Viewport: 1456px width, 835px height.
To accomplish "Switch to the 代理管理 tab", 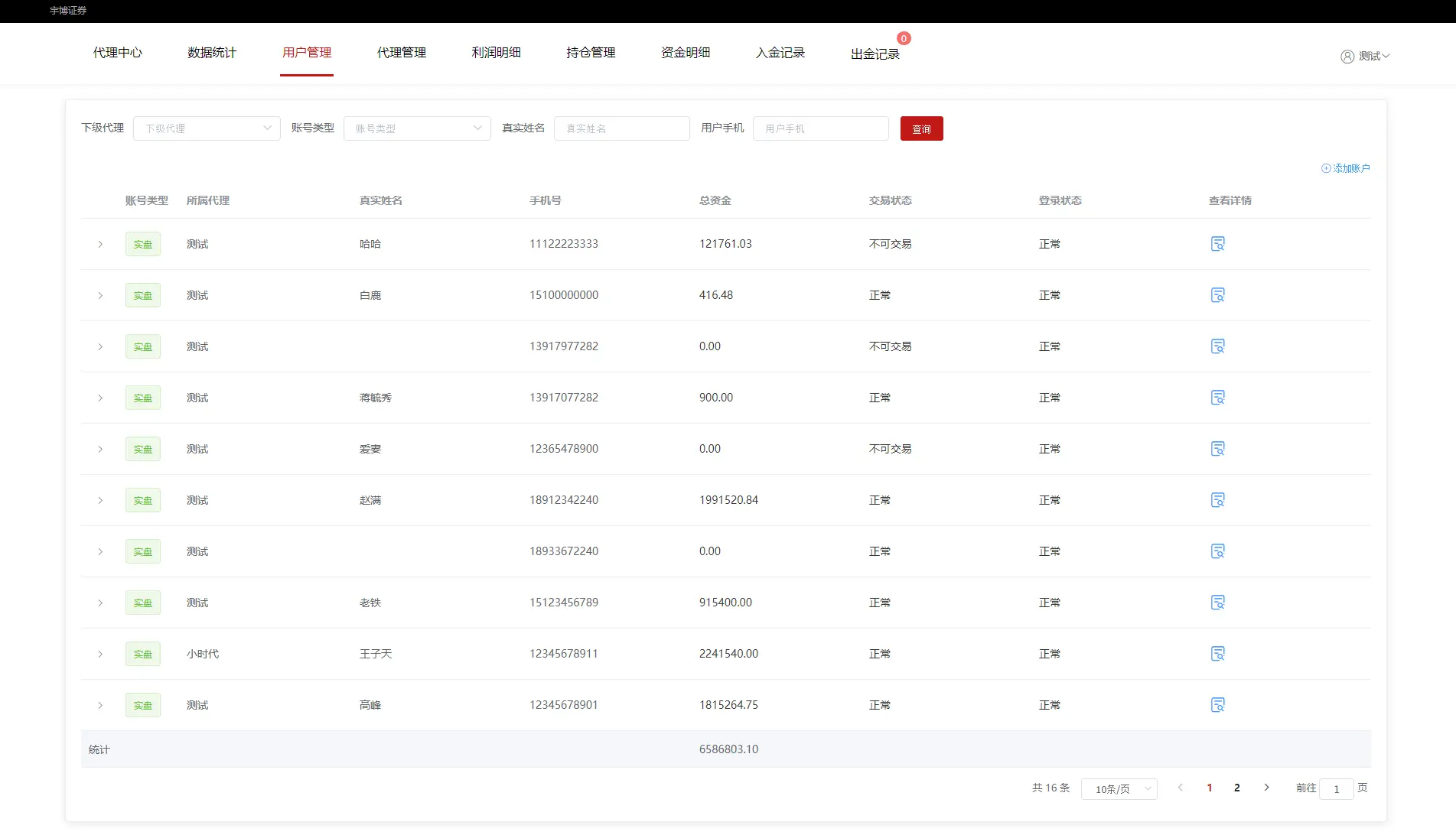I will (x=401, y=53).
